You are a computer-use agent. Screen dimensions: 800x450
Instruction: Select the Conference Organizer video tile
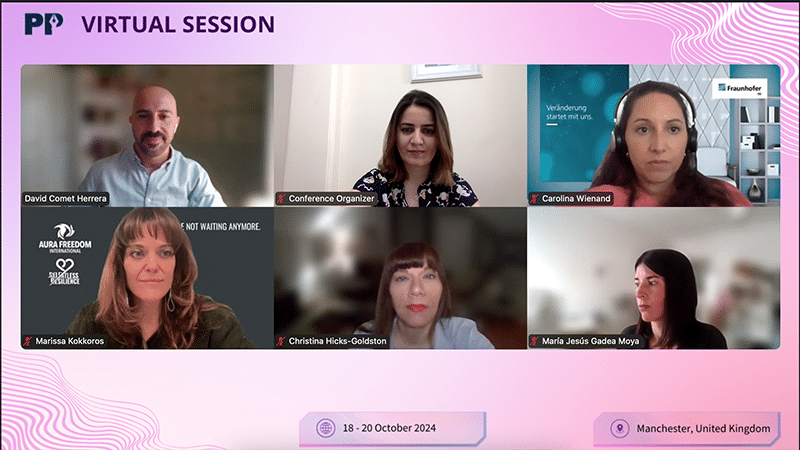[x=401, y=136]
